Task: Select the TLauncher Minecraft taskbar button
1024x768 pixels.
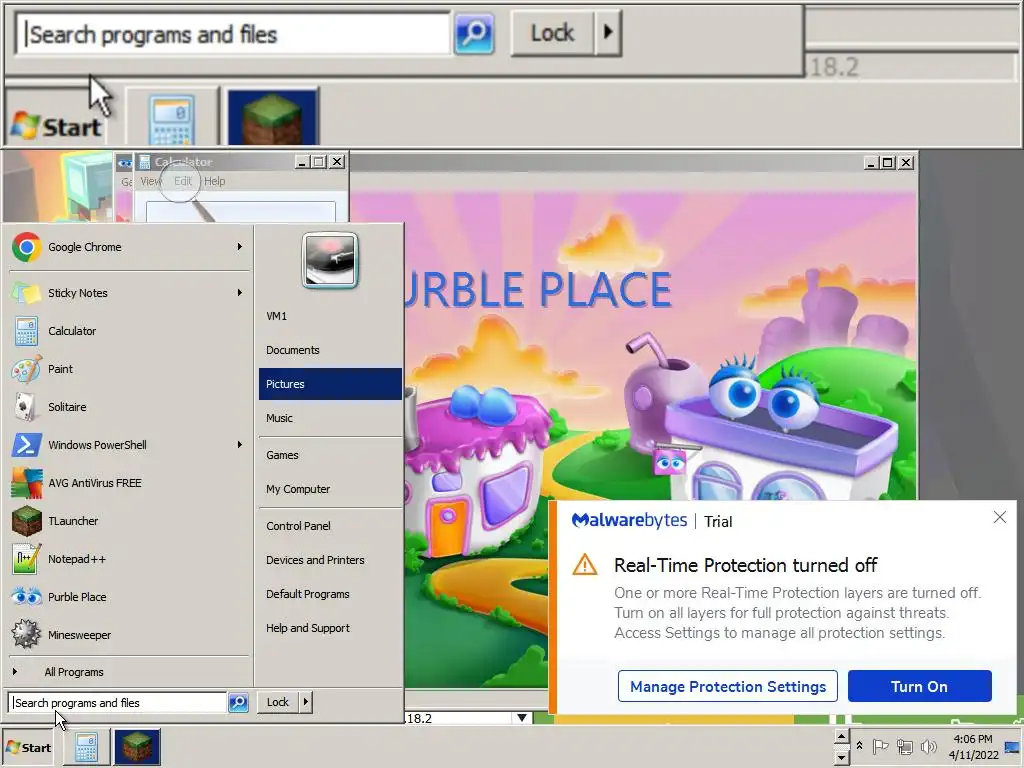Action: tap(137, 747)
